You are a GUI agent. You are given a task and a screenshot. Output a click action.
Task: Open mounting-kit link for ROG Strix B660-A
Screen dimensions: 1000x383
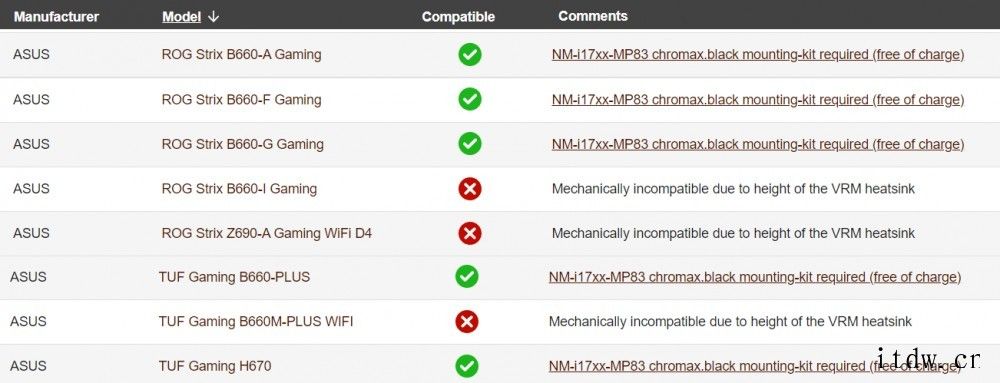758,55
